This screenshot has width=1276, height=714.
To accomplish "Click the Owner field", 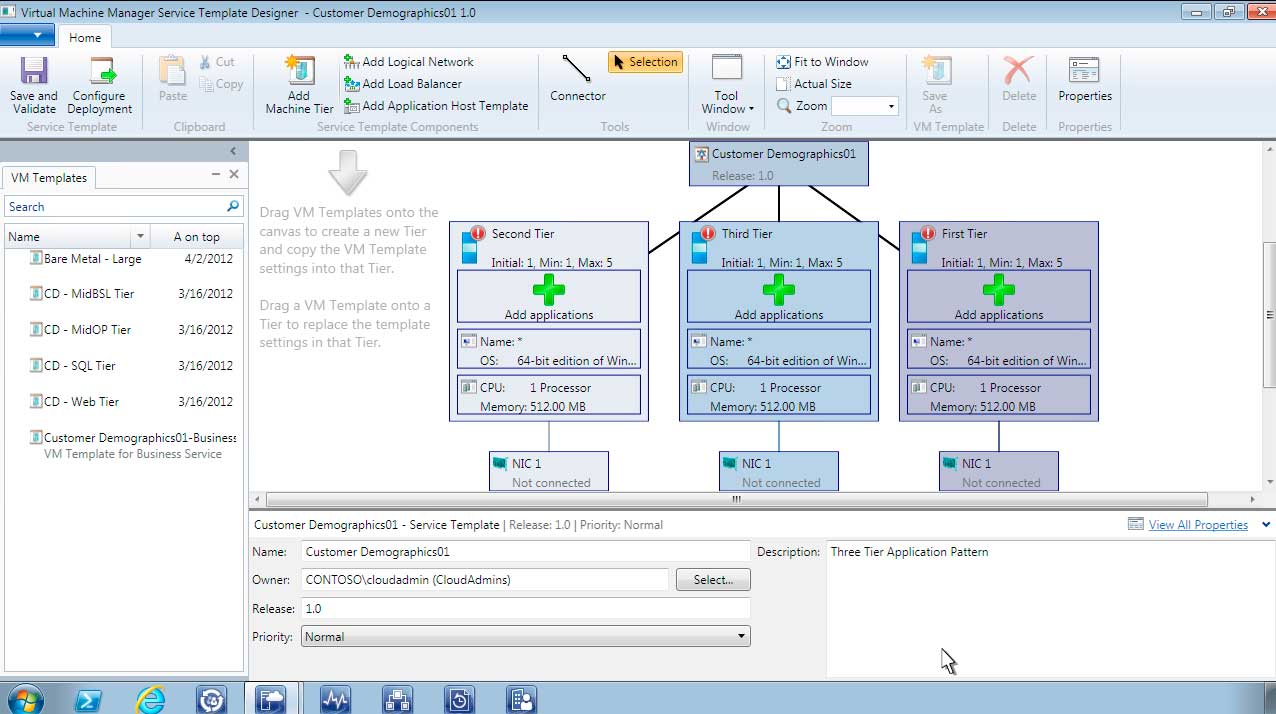I will click(485, 580).
